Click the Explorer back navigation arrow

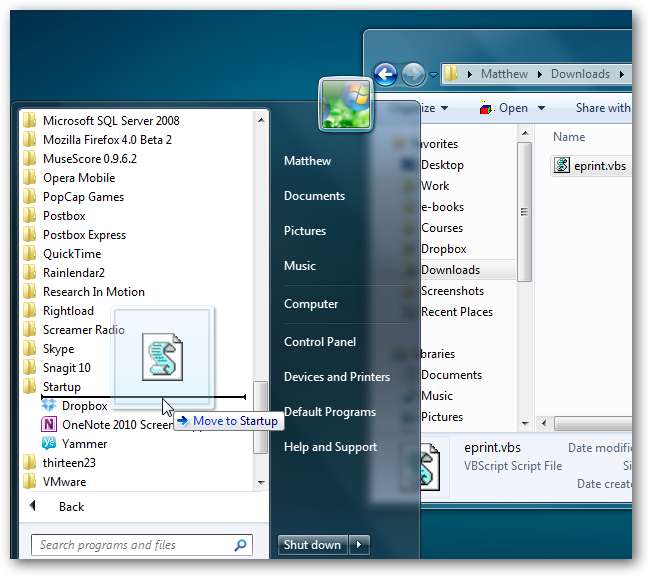[385, 73]
